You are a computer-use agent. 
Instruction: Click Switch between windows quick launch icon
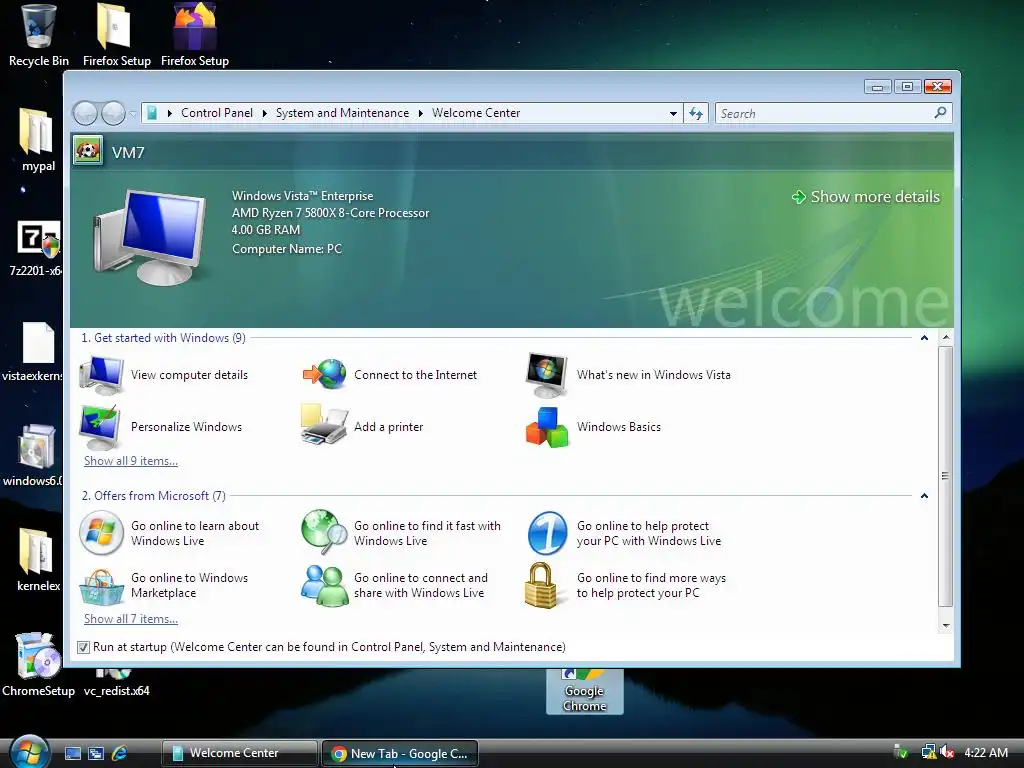point(96,754)
